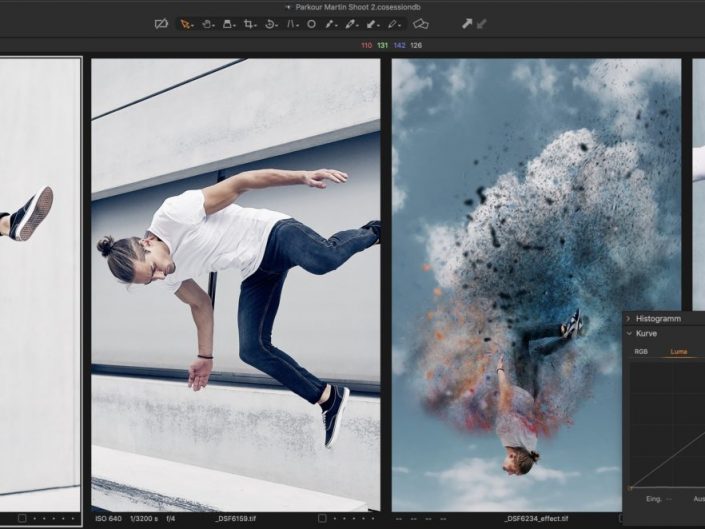Select the Keystone correction tool
The image size is (705, 529).
coord(292,24)
